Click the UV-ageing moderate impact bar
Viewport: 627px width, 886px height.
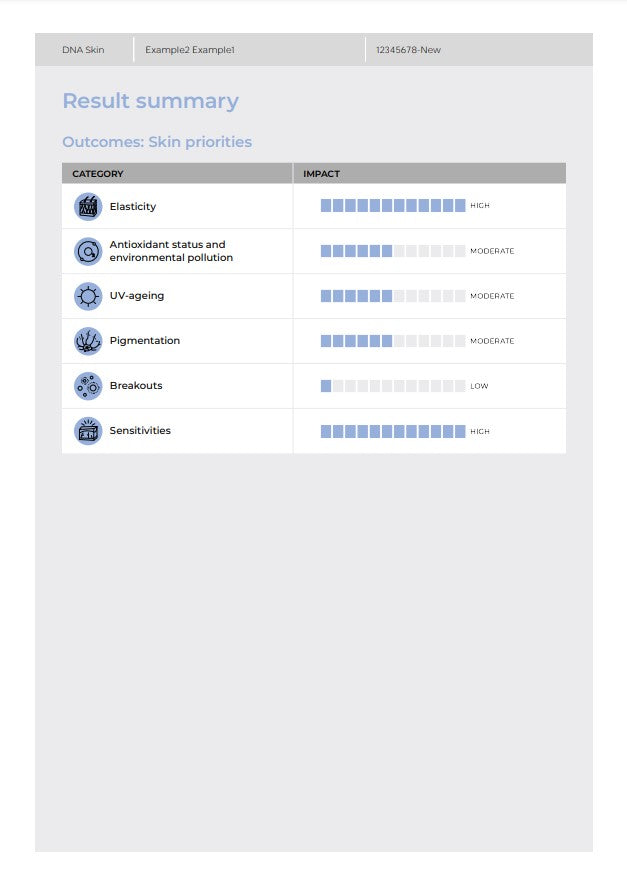point(393,296)
